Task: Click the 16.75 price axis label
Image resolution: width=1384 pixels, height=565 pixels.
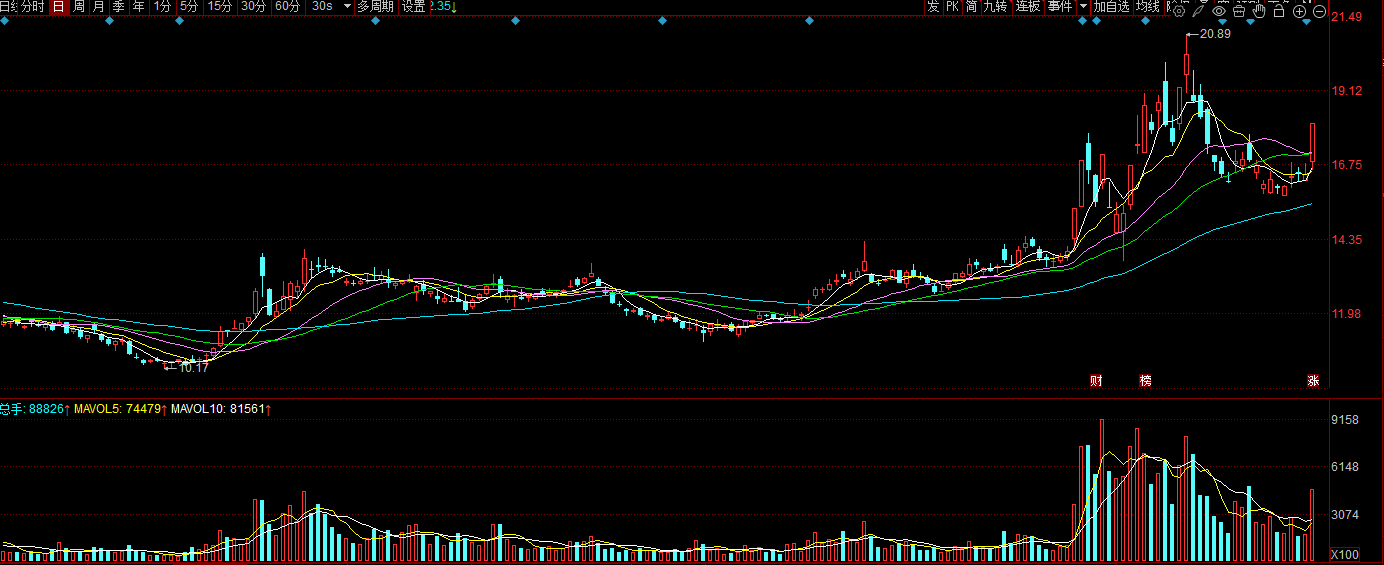Action: point(1348,165)
